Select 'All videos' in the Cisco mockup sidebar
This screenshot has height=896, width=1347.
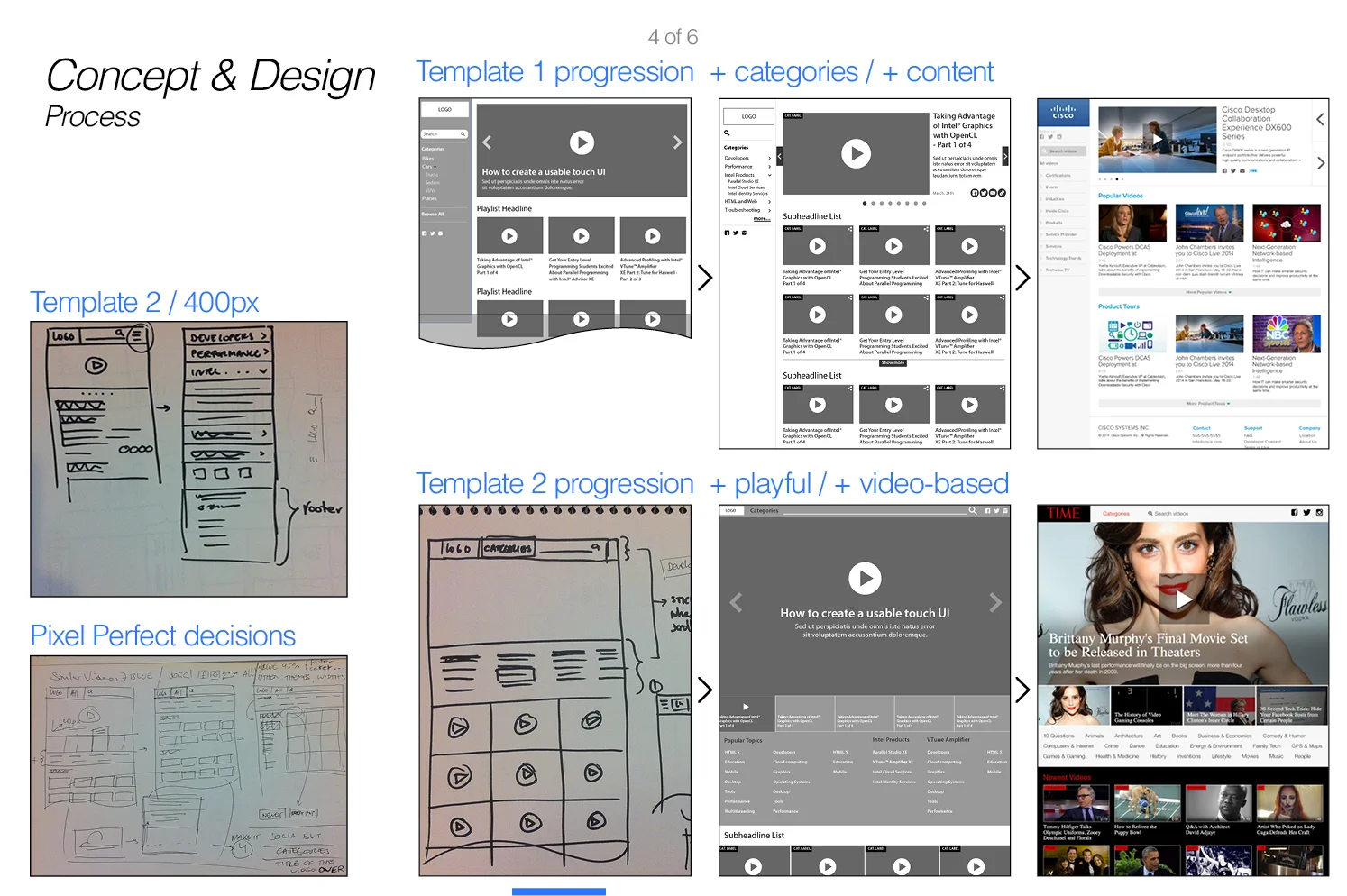click(1049, 163)
